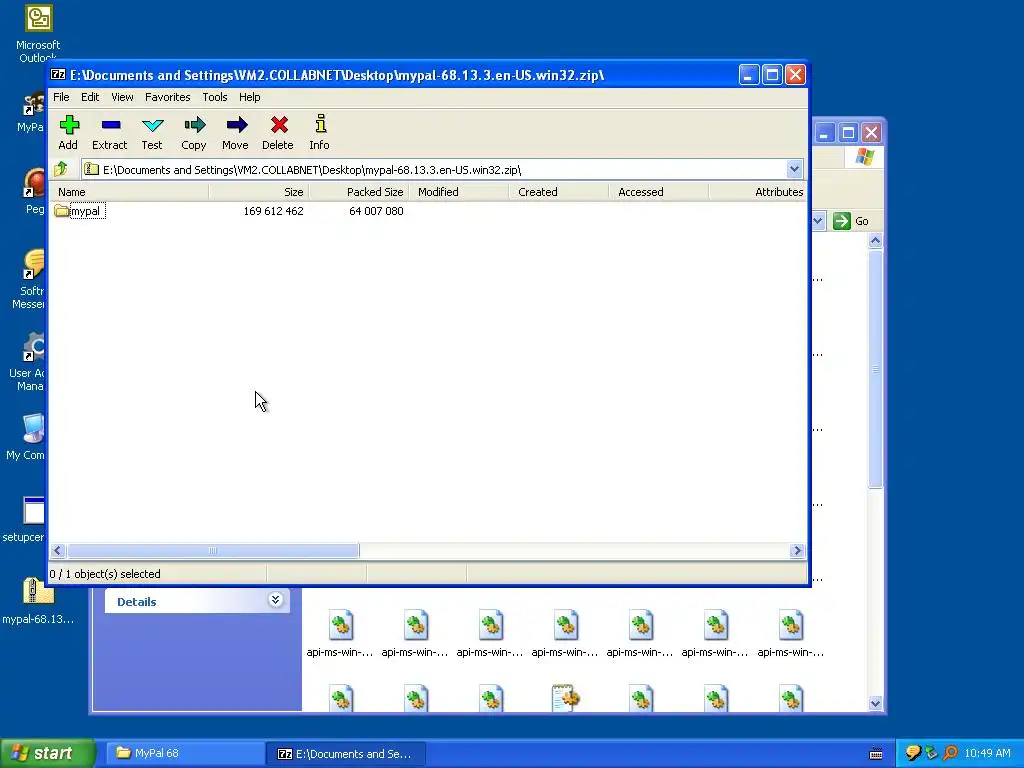This screenshot has height=768, width=1024.
Task: Open the Tools menu
Action: pyautogui.click(x=215, y=97)
